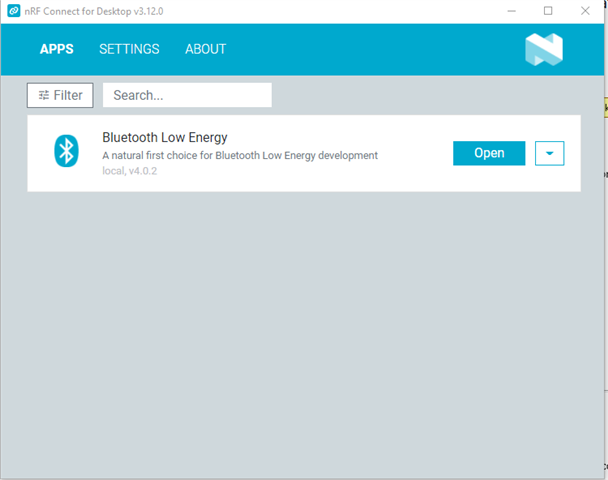Click the Search input field
This screenshot has width=608, height=480.
coord(187,95)
